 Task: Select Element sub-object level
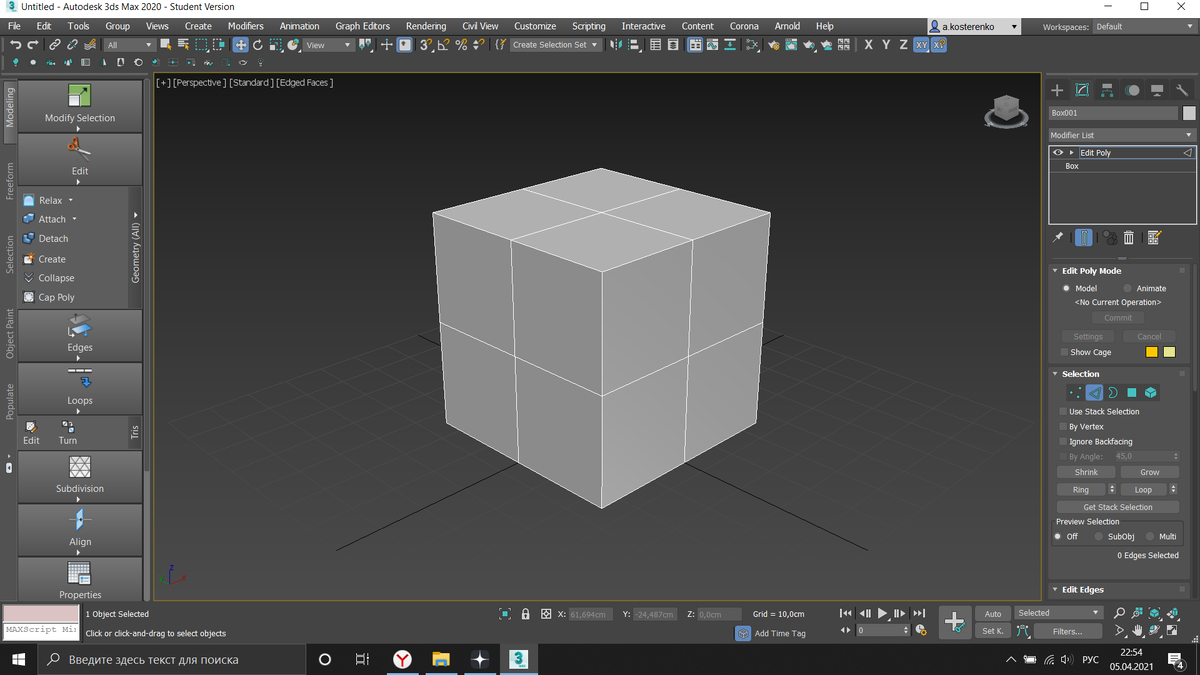pyautogui.click(x=1151, y=393)
